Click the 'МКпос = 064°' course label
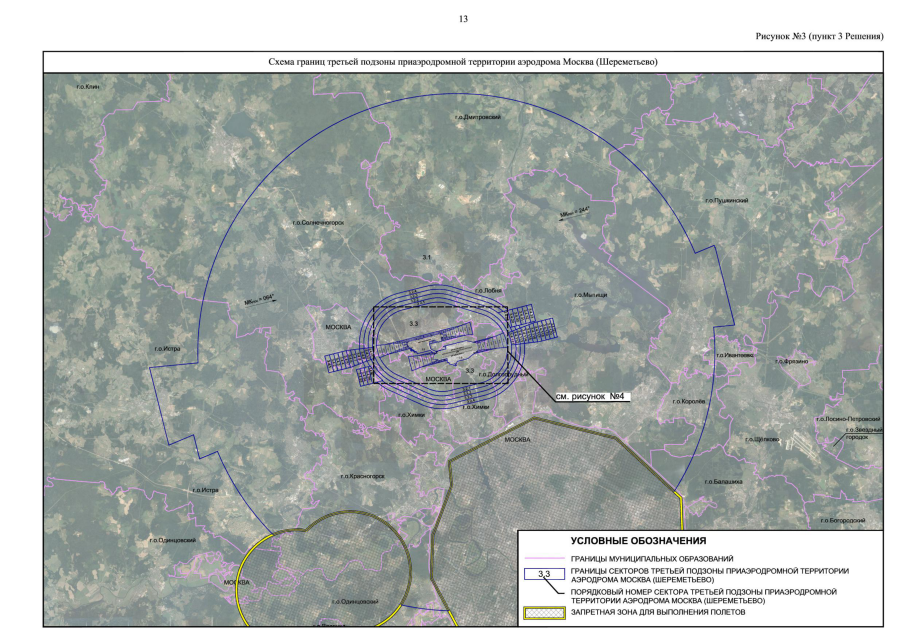905x640 pixels. (259, 300)
